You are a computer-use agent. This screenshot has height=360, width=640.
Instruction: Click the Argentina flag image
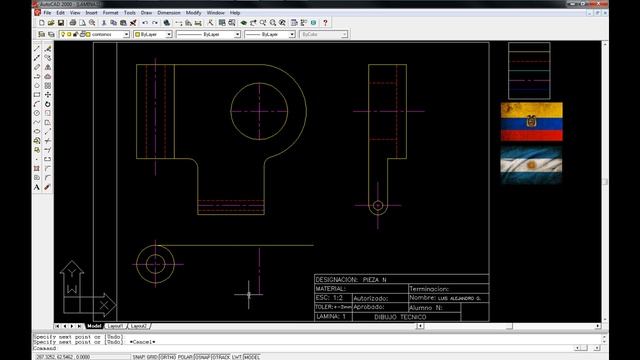tap(531, 165)
